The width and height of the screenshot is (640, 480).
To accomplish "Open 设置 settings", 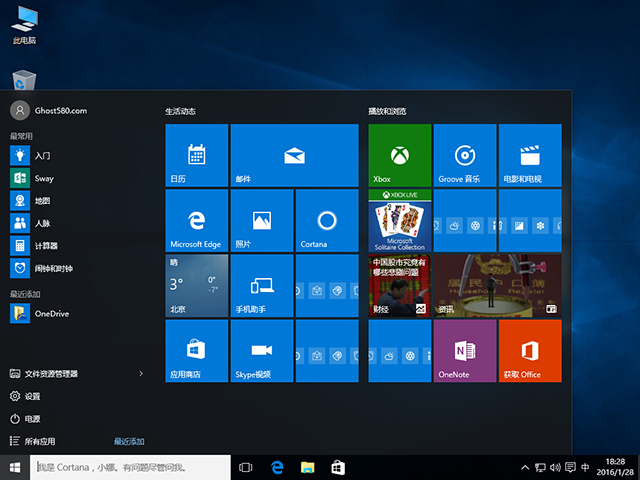I will tap(33, 396).
